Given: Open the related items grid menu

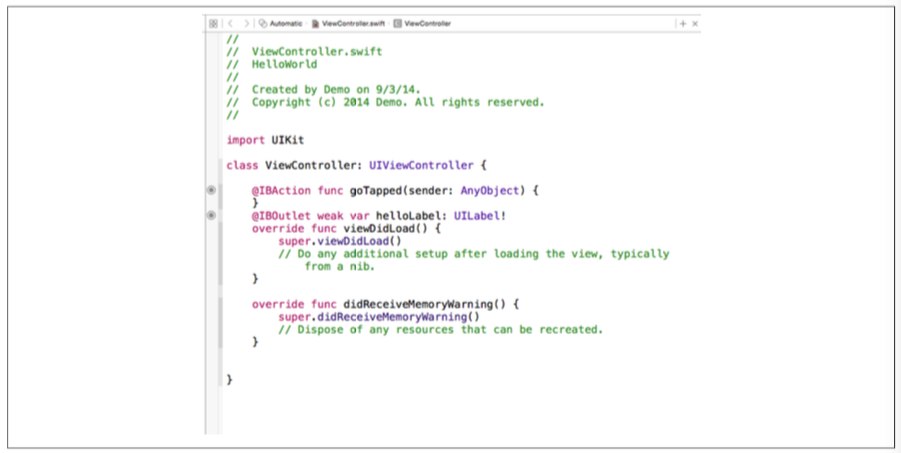Looking at the screenshot, I should click(x=213, y=23).
